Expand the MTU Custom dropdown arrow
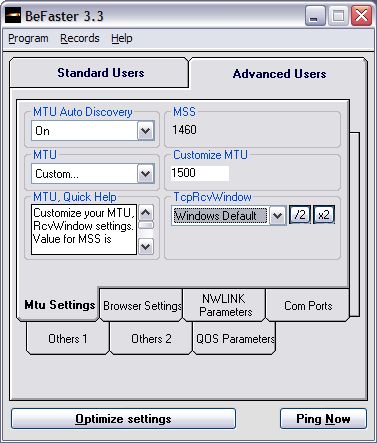 pos(146,173)
